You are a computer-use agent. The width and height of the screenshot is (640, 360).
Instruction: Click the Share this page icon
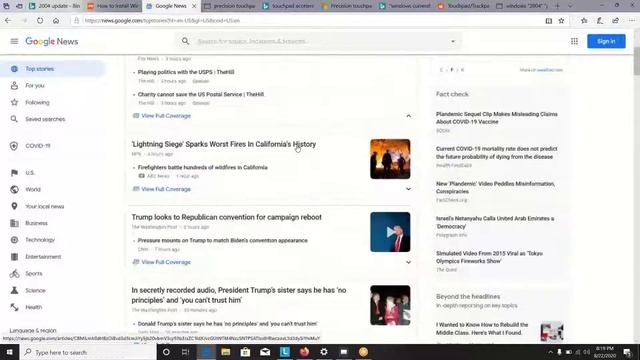click(616, 20)
